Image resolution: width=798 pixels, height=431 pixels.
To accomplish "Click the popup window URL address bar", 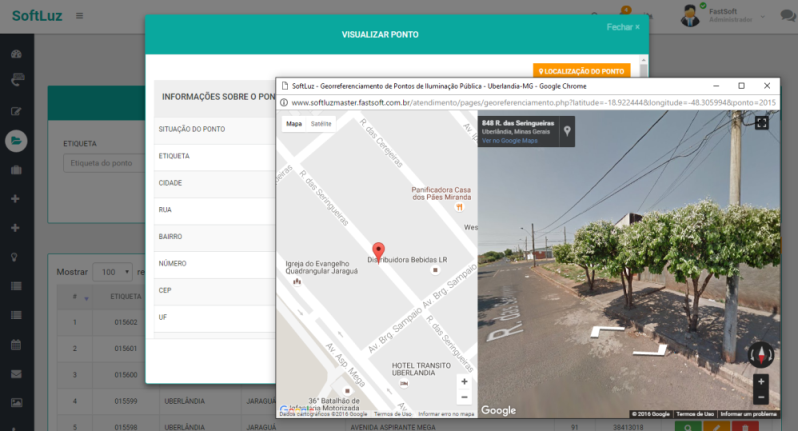I will tap(533, 102).
